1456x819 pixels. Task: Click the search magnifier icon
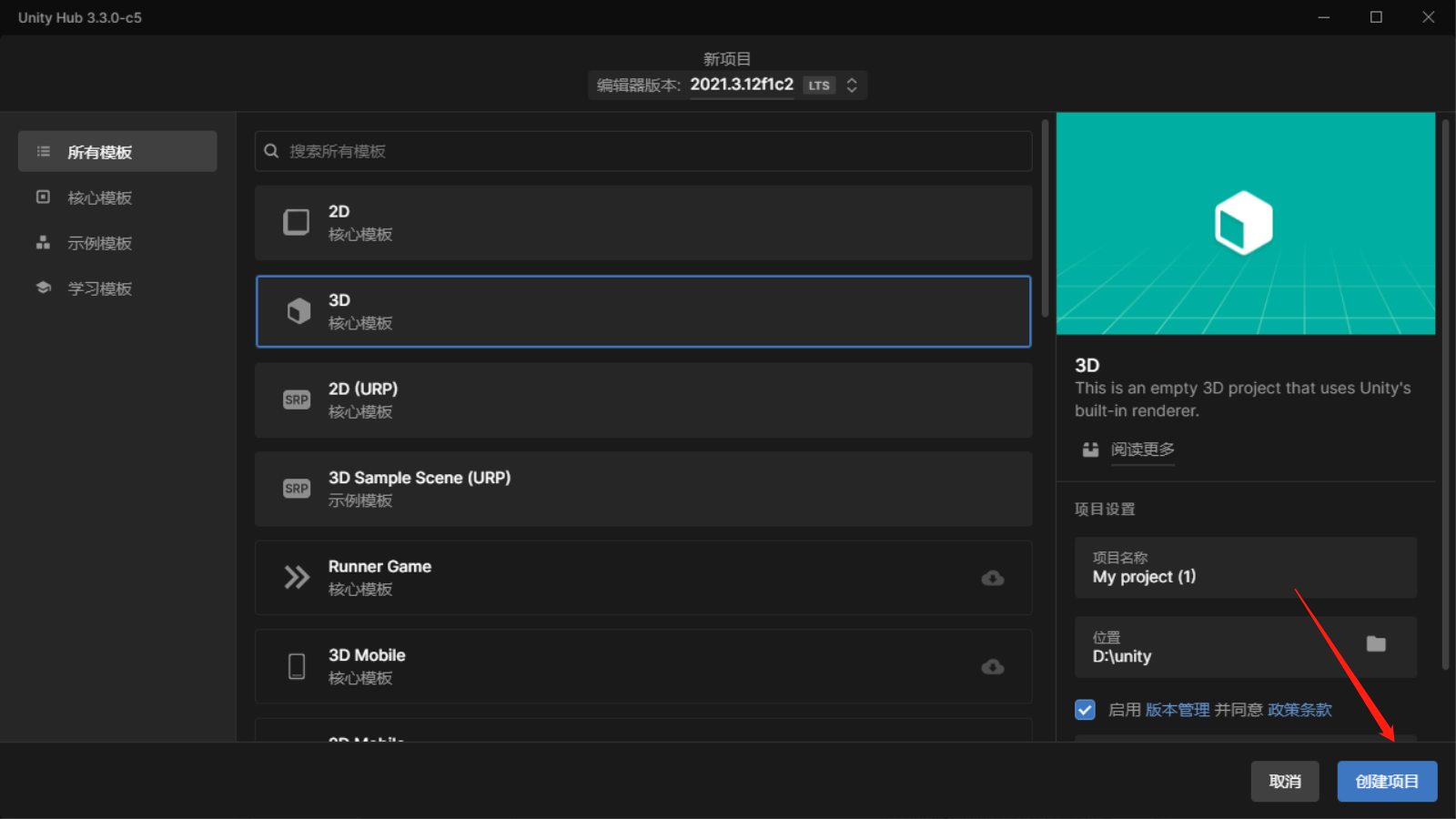(271, 151)
